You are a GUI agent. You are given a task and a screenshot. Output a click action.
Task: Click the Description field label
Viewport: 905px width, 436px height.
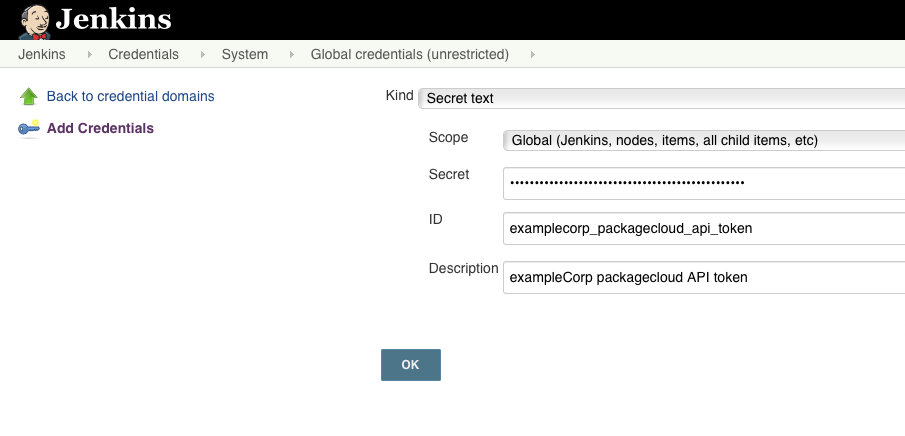pyautogui.click(x=463, y=269)
